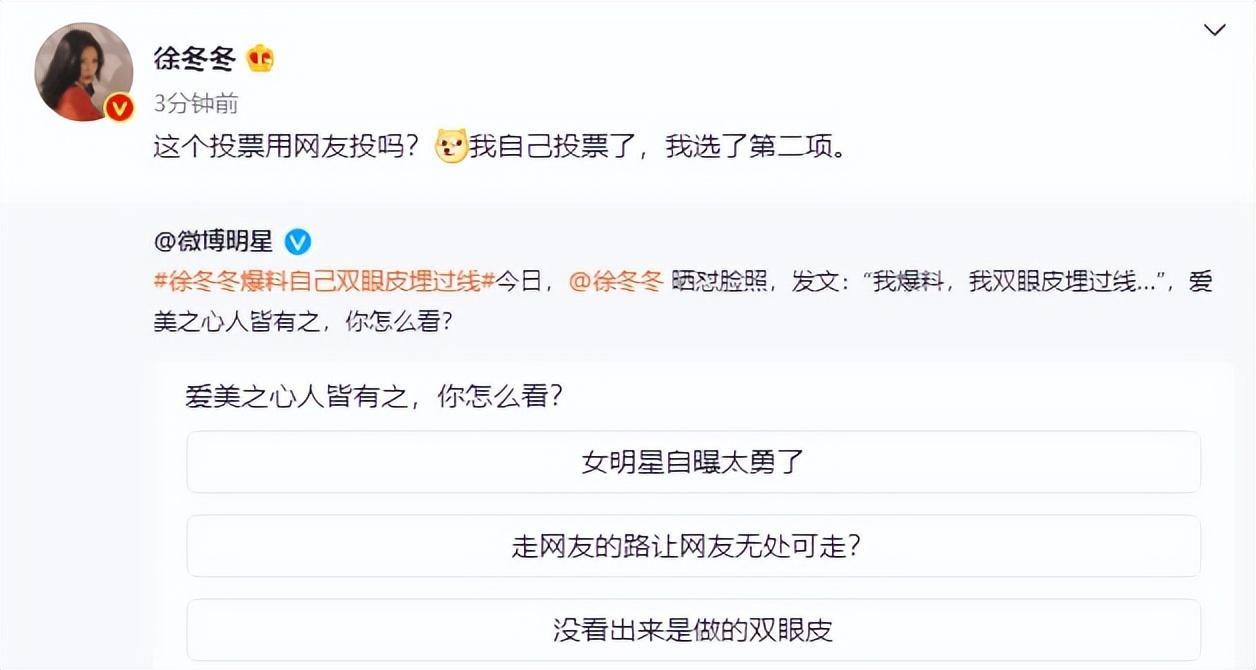Open 徐冬冬's profile avatar picture
The height and width of the screenshot is (670, 1256).
click(x=82, y=70)
